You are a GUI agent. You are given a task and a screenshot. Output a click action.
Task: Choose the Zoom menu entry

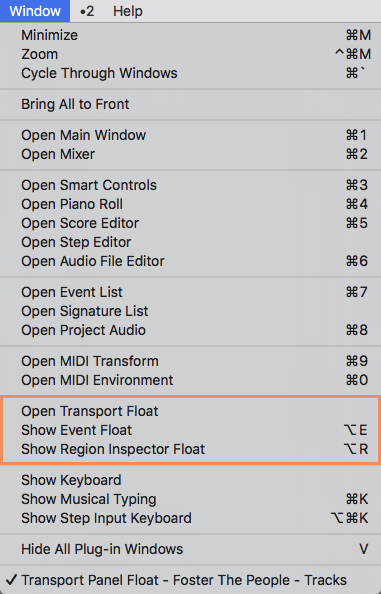(190, 54)
